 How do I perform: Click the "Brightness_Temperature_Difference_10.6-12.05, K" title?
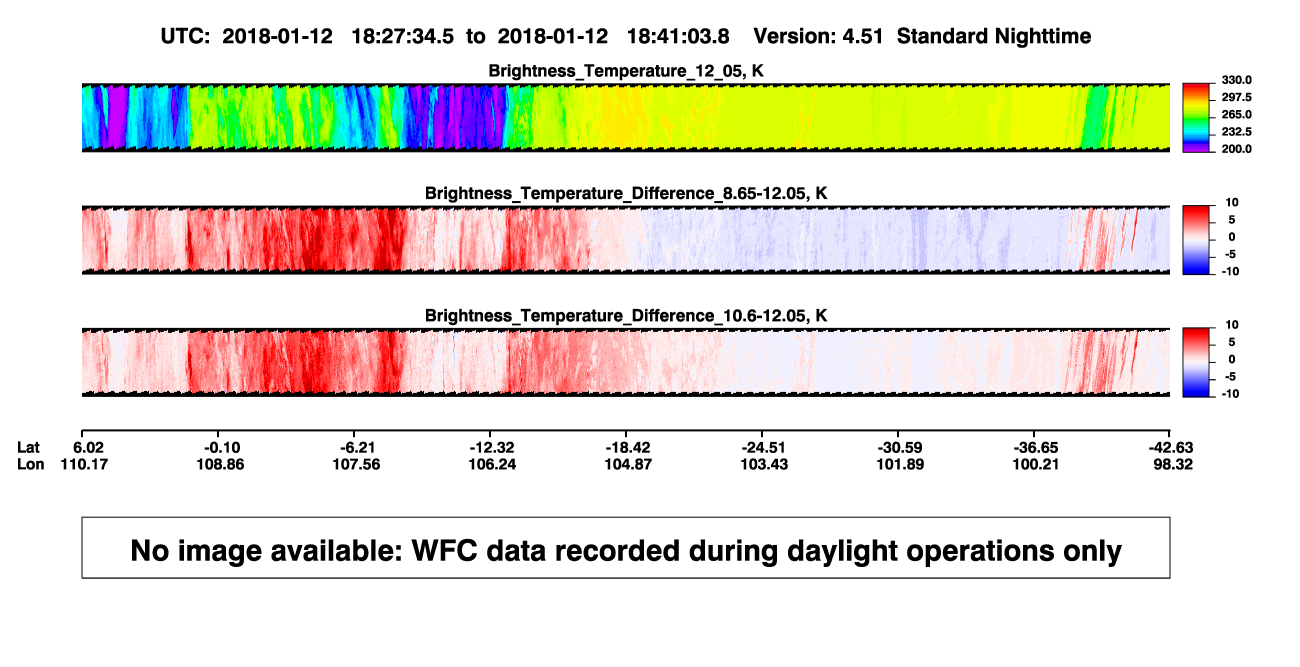click(626, 316)
